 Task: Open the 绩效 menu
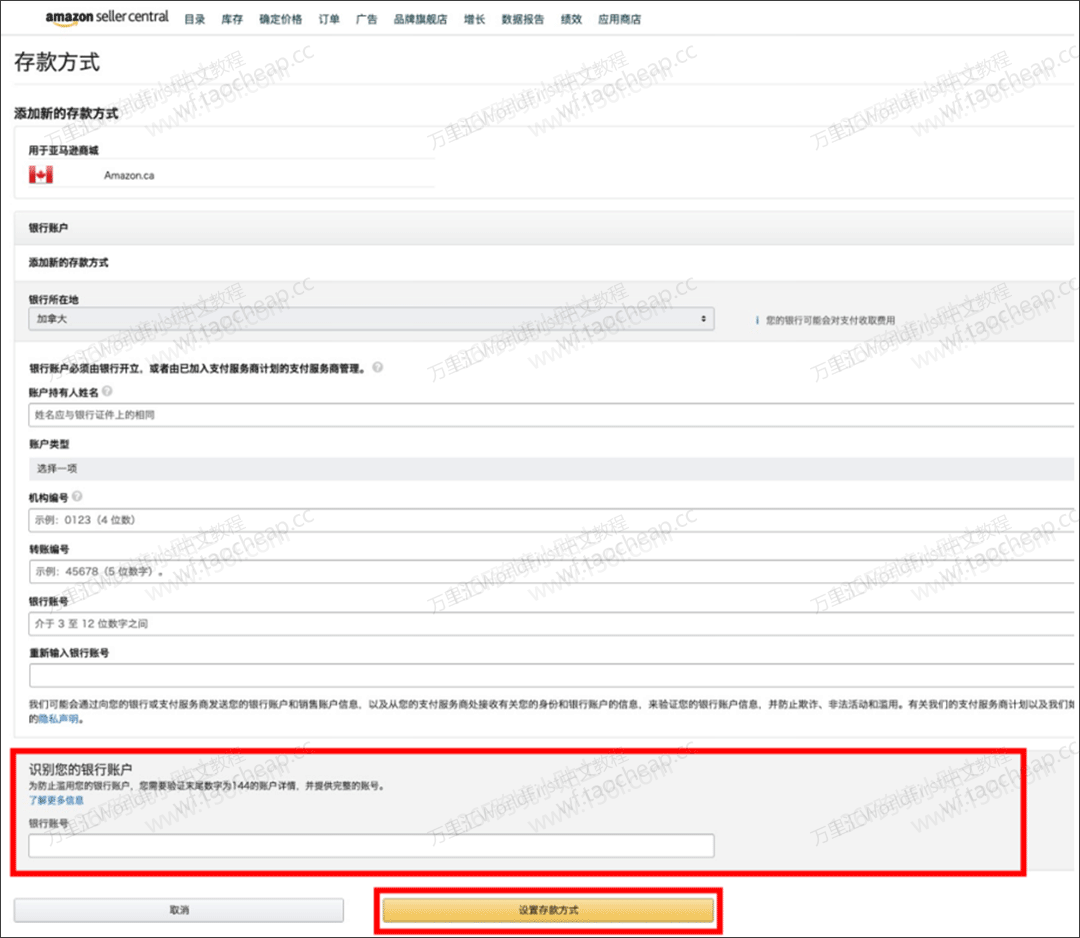[571, 19]
